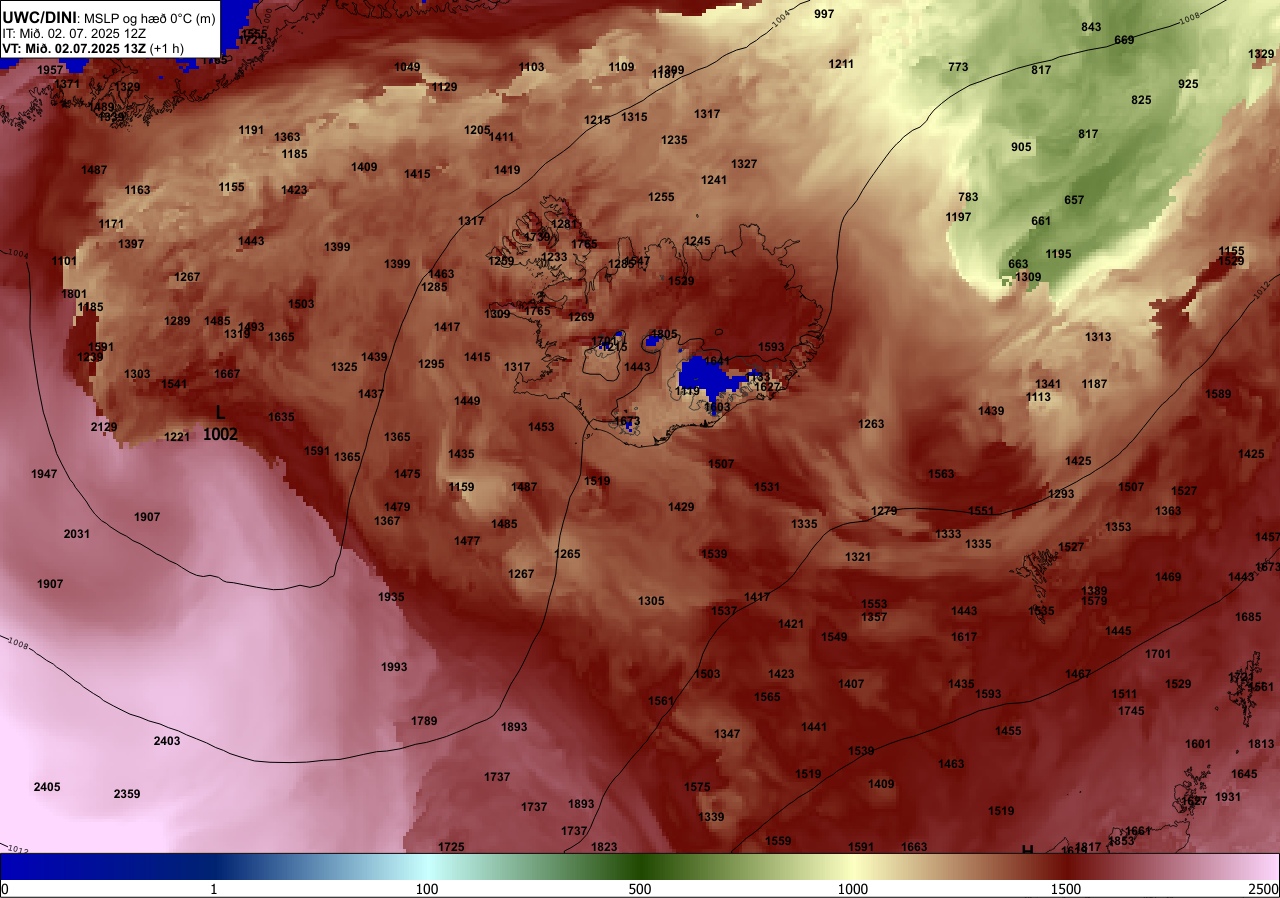The width and height of the screenshot is (1280, 898).
Task: Click the value '1789'
Action: click(424, 721)
